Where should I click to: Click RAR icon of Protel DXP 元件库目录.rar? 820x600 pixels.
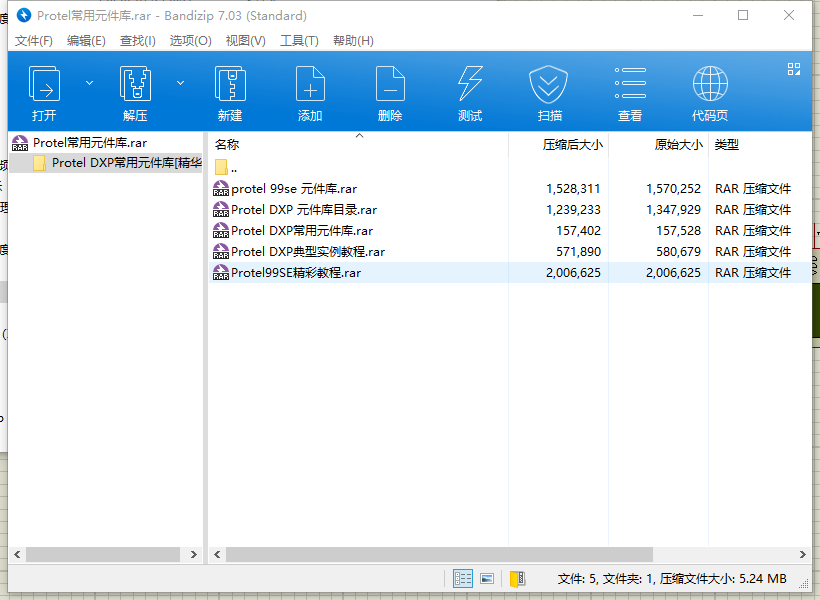coord(221,209)
